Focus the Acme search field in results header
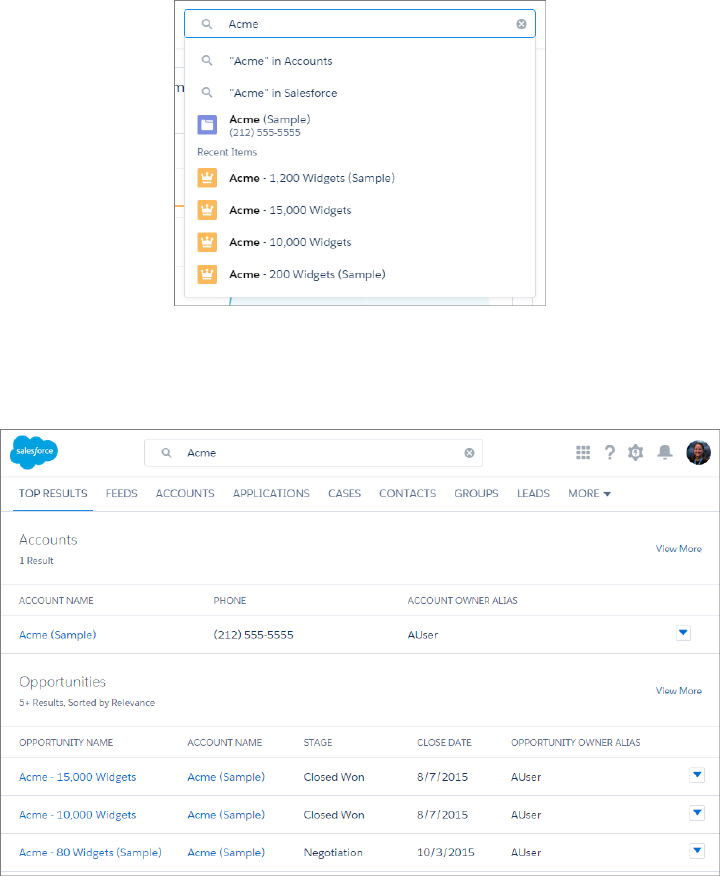 tap(313, 453)
